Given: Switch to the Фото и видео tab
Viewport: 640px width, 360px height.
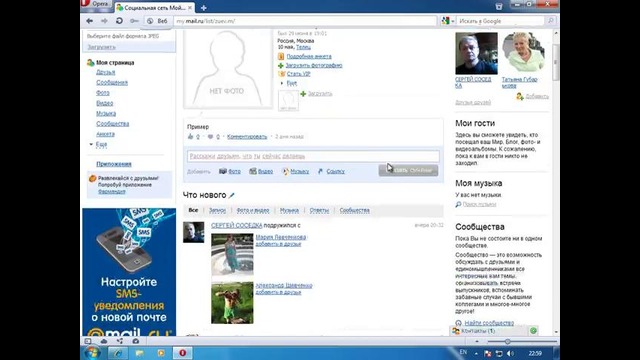Looking at the screenshot, I should (253, 210).
